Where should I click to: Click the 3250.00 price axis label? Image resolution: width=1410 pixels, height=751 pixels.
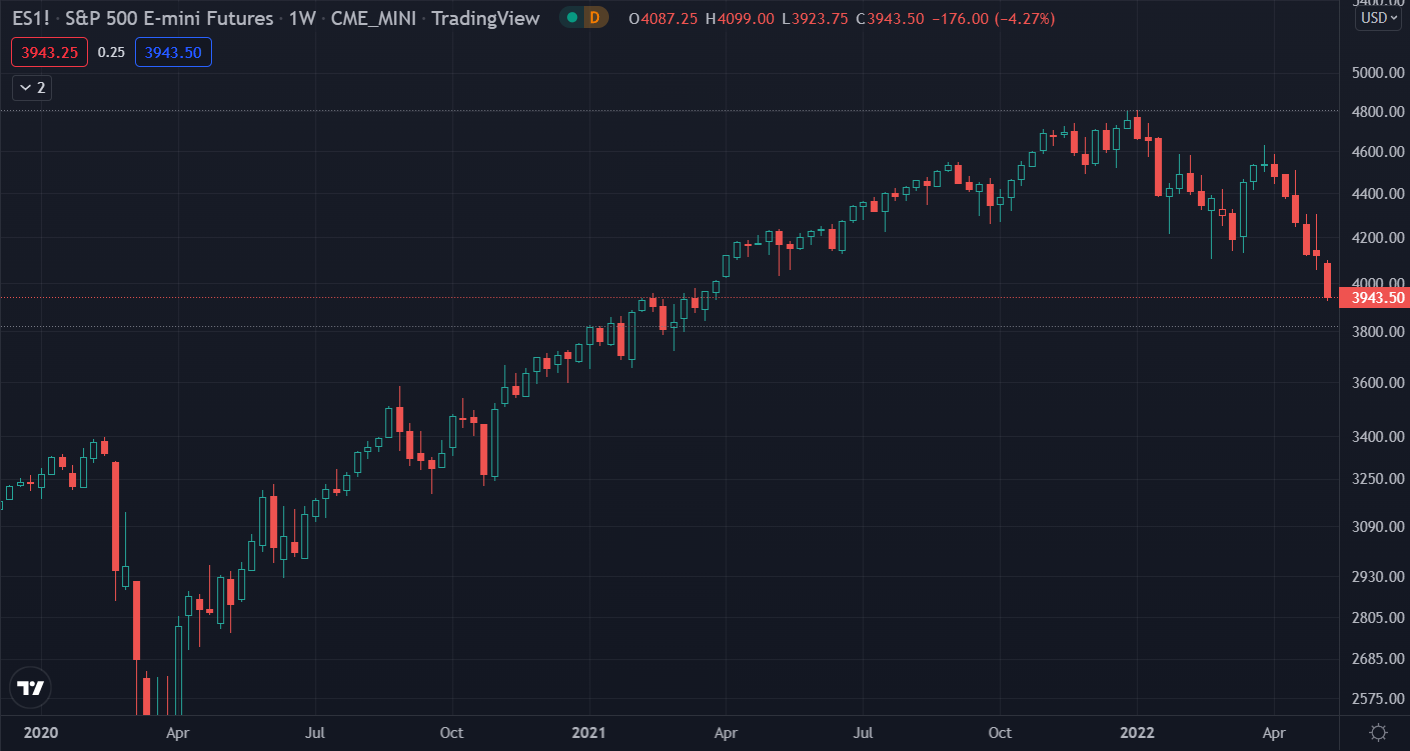[x=1379, y=479]
